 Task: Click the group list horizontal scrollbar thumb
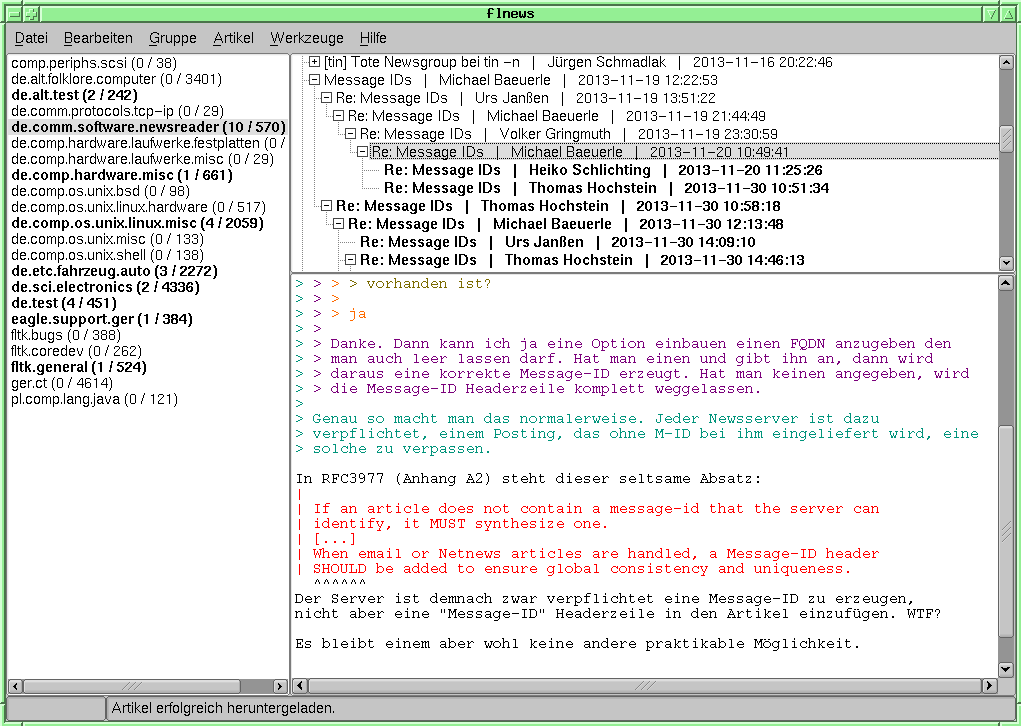pyautogui.click(x=132, y=686)
